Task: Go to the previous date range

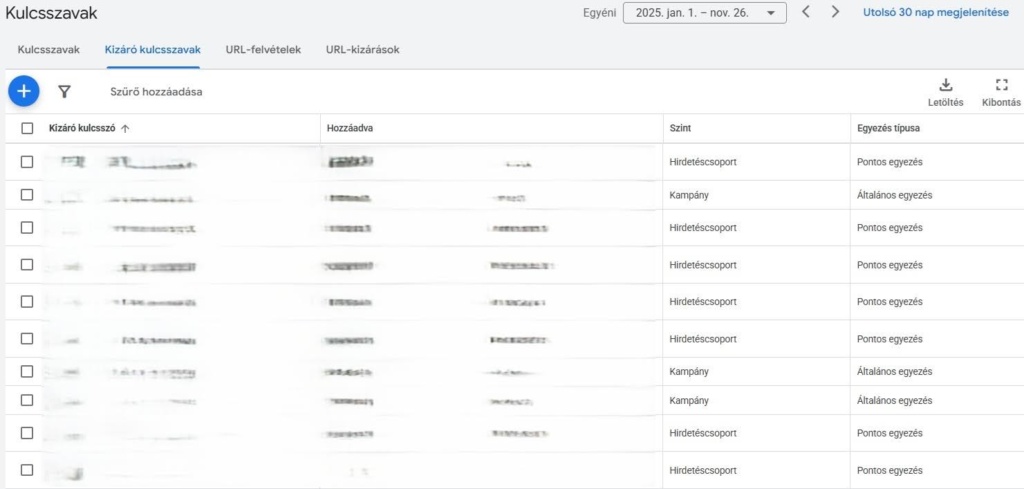Action: click(x=805, y=12)
